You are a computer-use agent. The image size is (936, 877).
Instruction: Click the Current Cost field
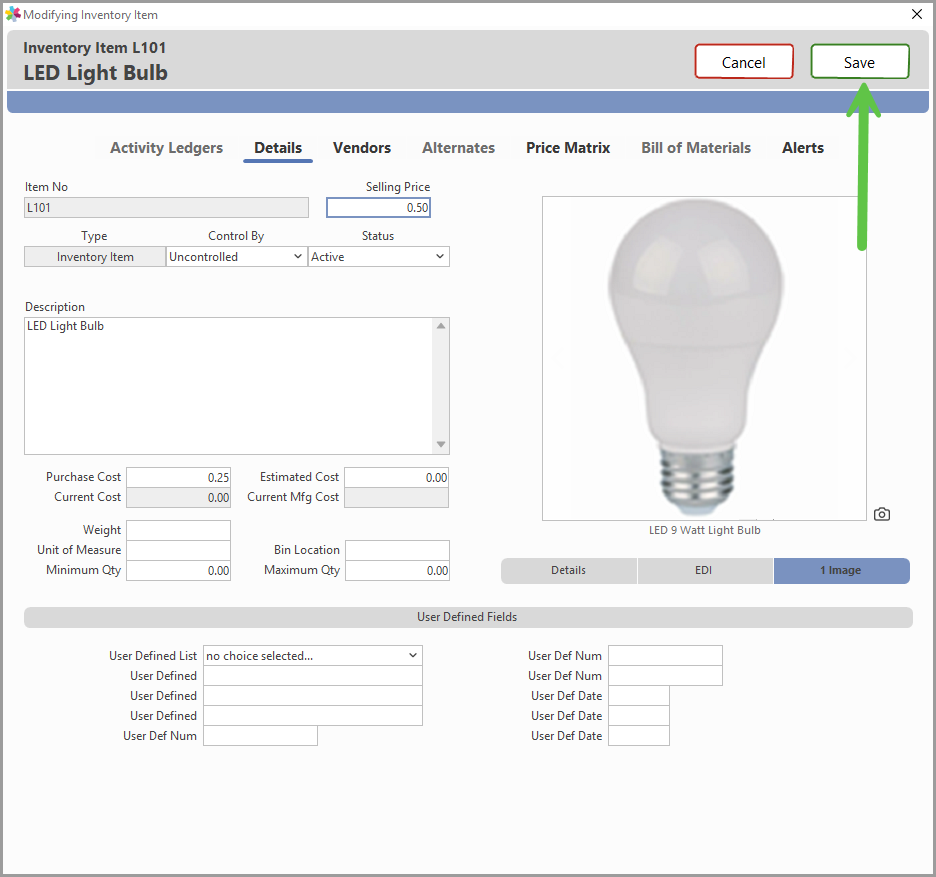(178, 497)
